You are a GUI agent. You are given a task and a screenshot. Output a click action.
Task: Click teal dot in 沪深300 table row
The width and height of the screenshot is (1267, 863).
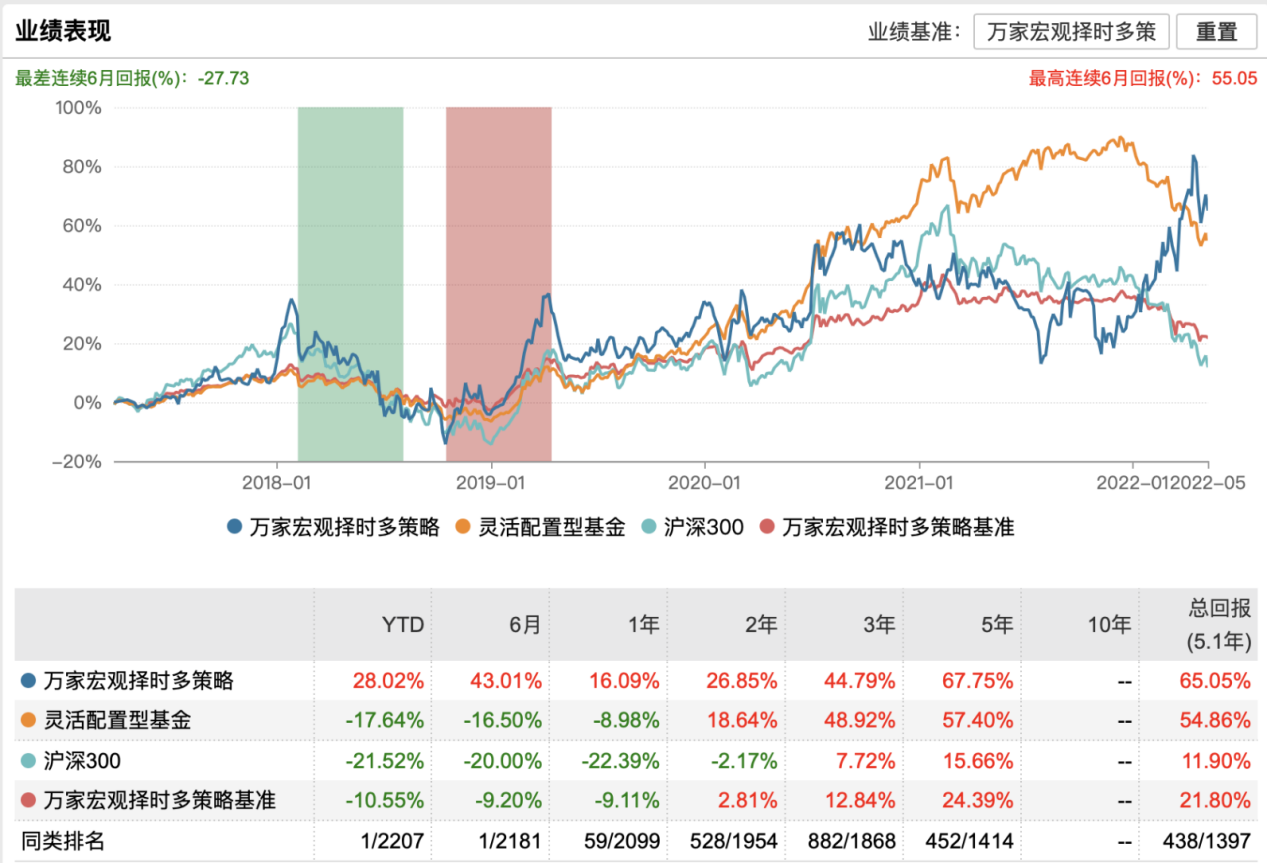[x=29, y=760]
